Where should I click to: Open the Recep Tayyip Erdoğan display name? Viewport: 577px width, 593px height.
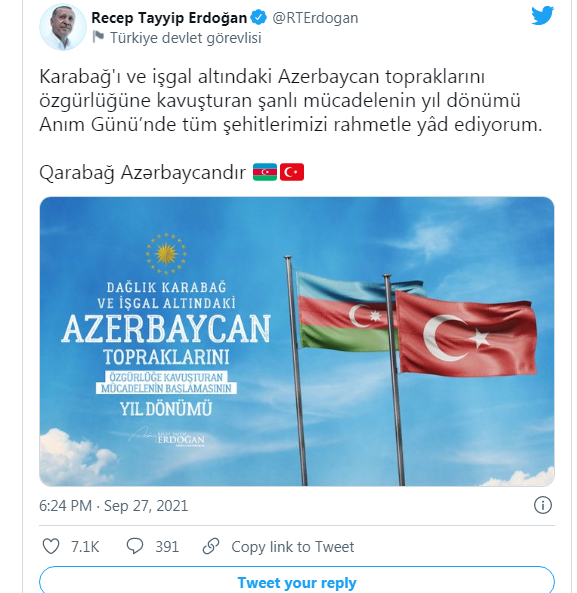pyautogui.click(x=169, y=18)
